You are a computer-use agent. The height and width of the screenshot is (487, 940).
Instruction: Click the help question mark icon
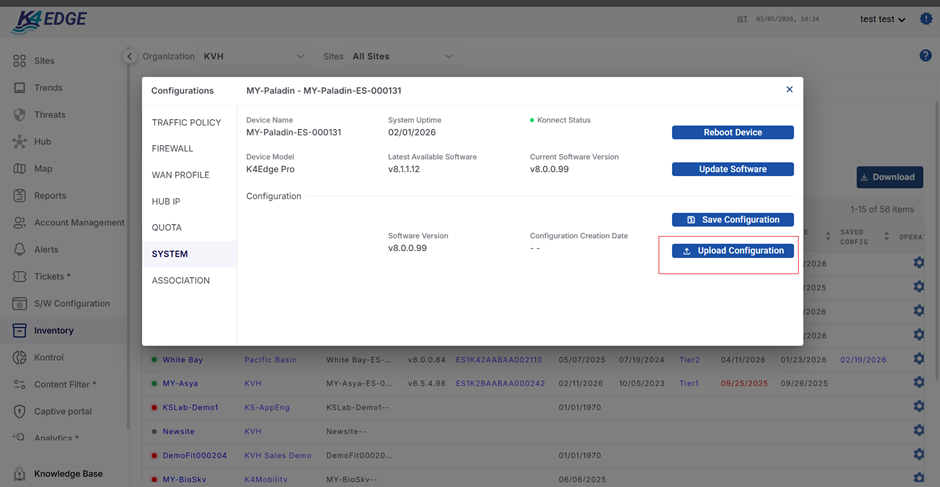pos(925,56)
